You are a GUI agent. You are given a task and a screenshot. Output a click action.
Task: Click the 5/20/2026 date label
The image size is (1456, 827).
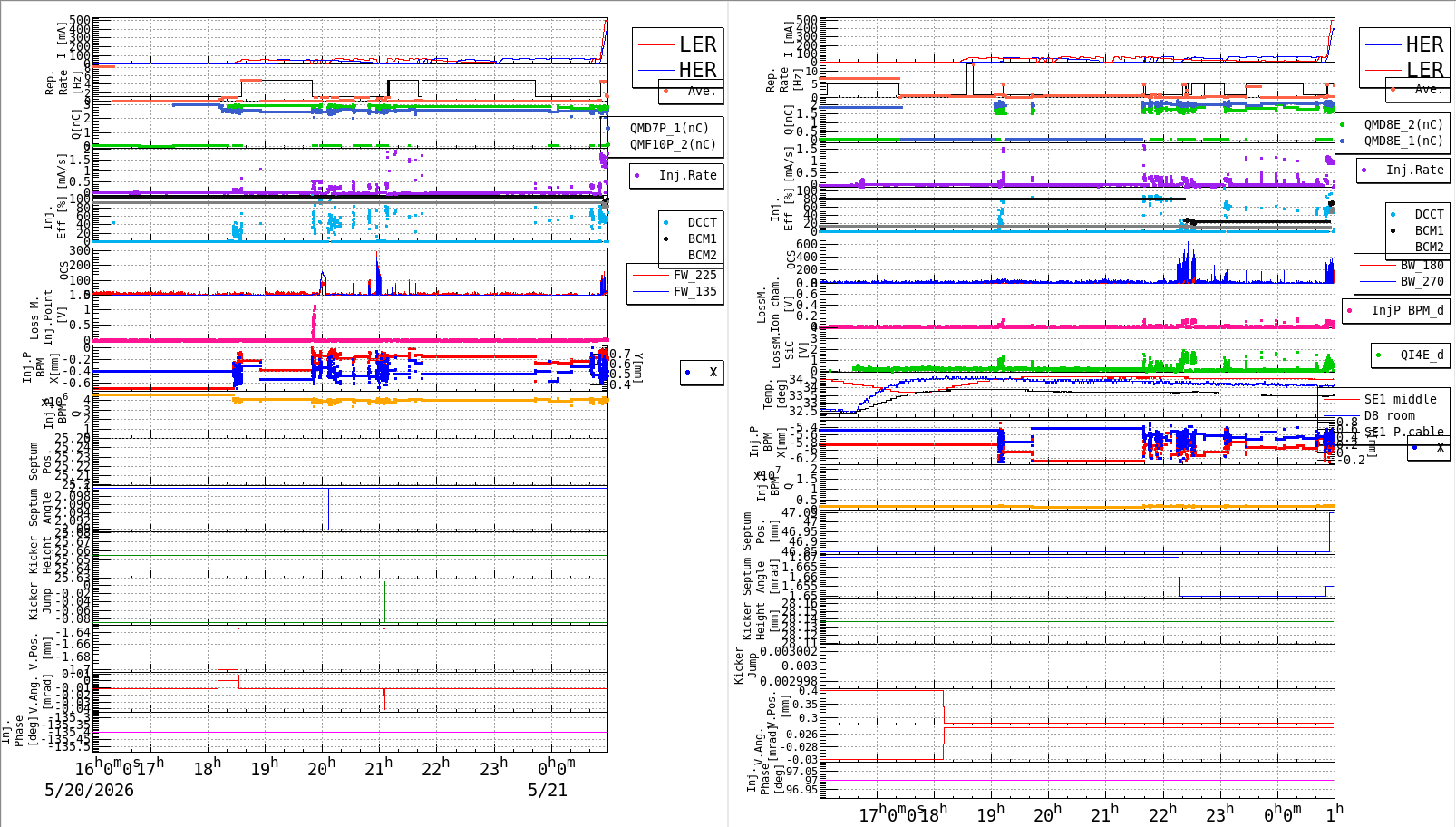coord(89,790)
